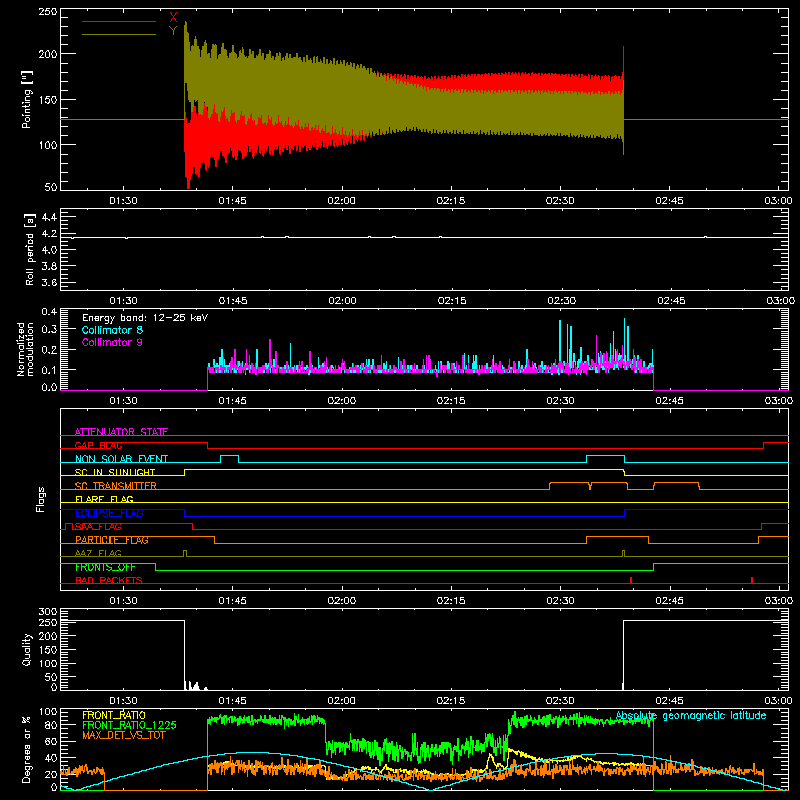Click the 02:00 tick under Pointing plot
The image size is (800, 800).
341,201
